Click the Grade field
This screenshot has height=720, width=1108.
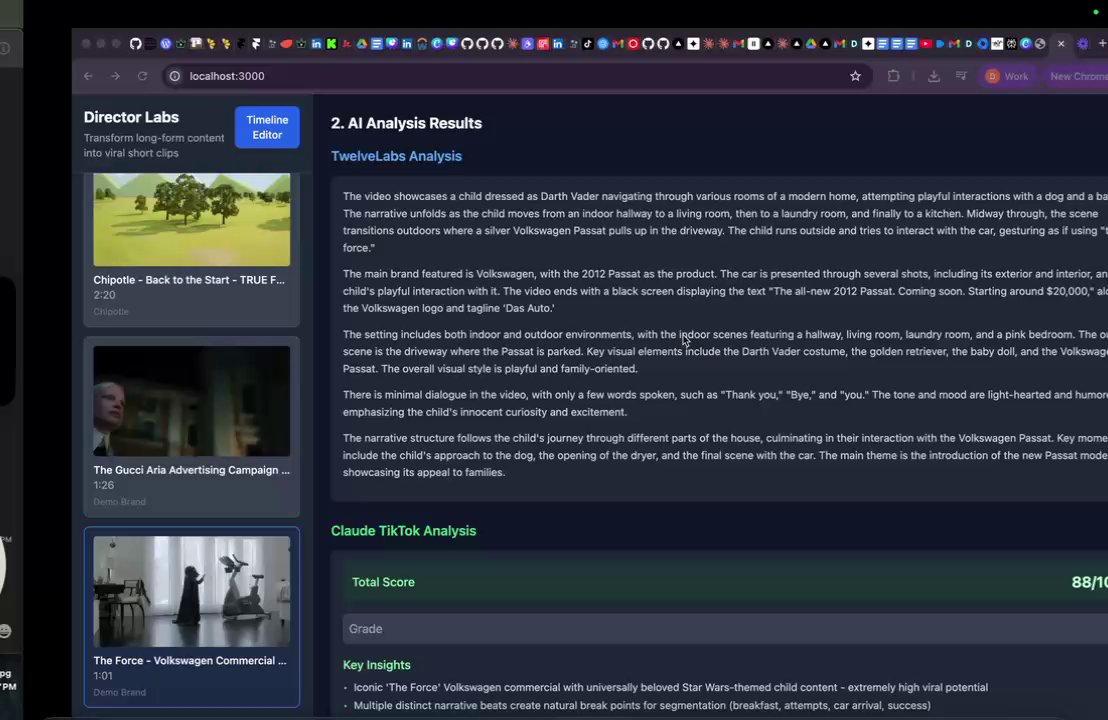click(725, 629)
